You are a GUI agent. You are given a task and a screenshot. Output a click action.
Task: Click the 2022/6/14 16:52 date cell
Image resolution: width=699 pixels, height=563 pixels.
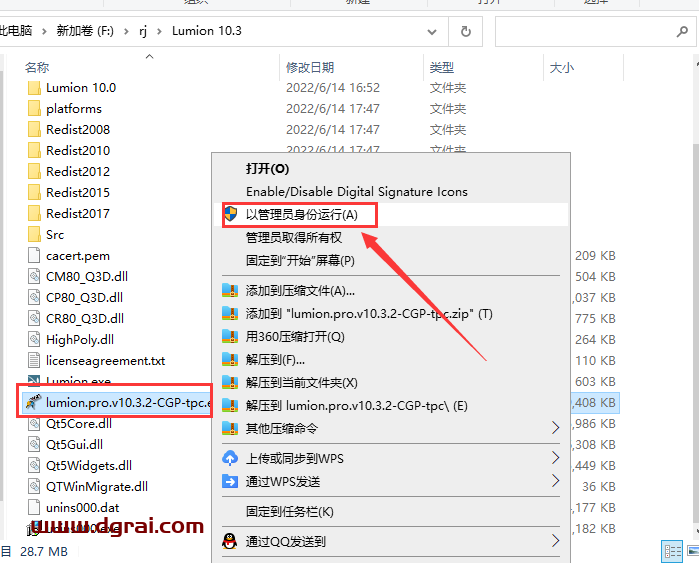tap(333, 88)
